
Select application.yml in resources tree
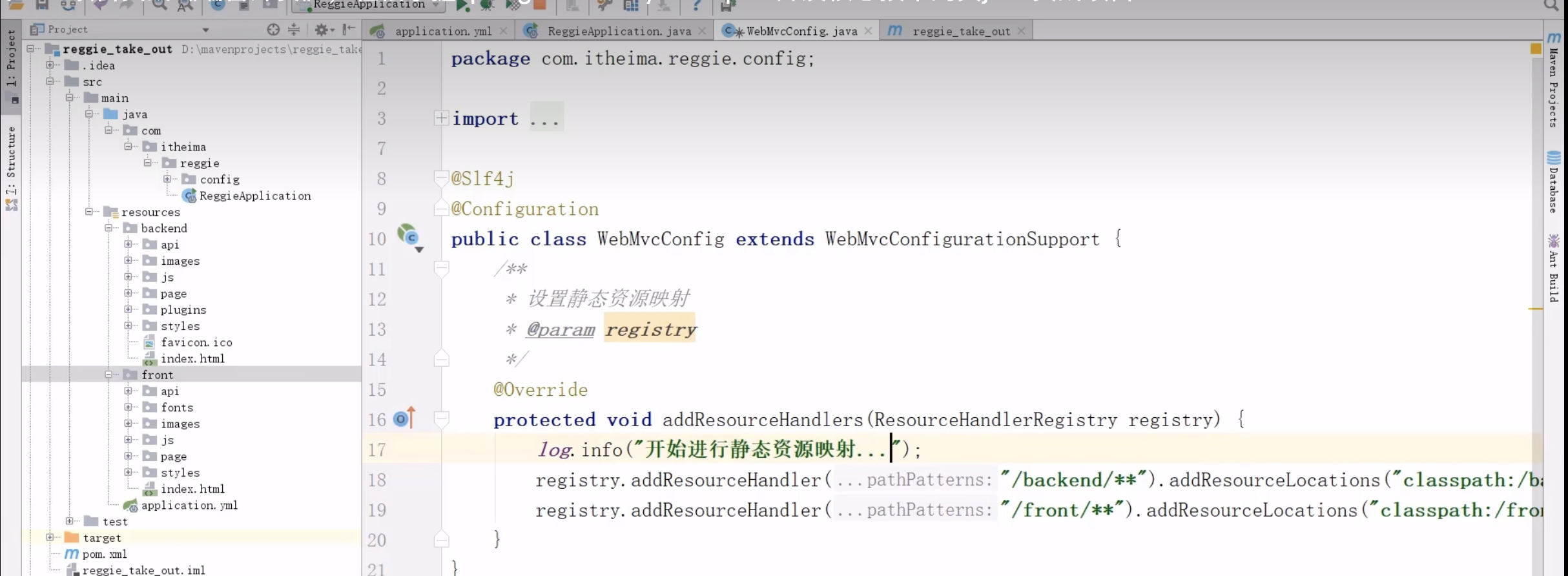[x=189, y=505]
